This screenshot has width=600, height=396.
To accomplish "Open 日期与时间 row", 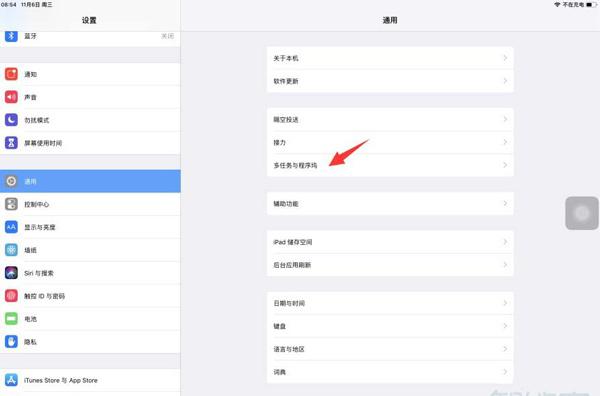I will pyautogui.click(x=390, y=303).
